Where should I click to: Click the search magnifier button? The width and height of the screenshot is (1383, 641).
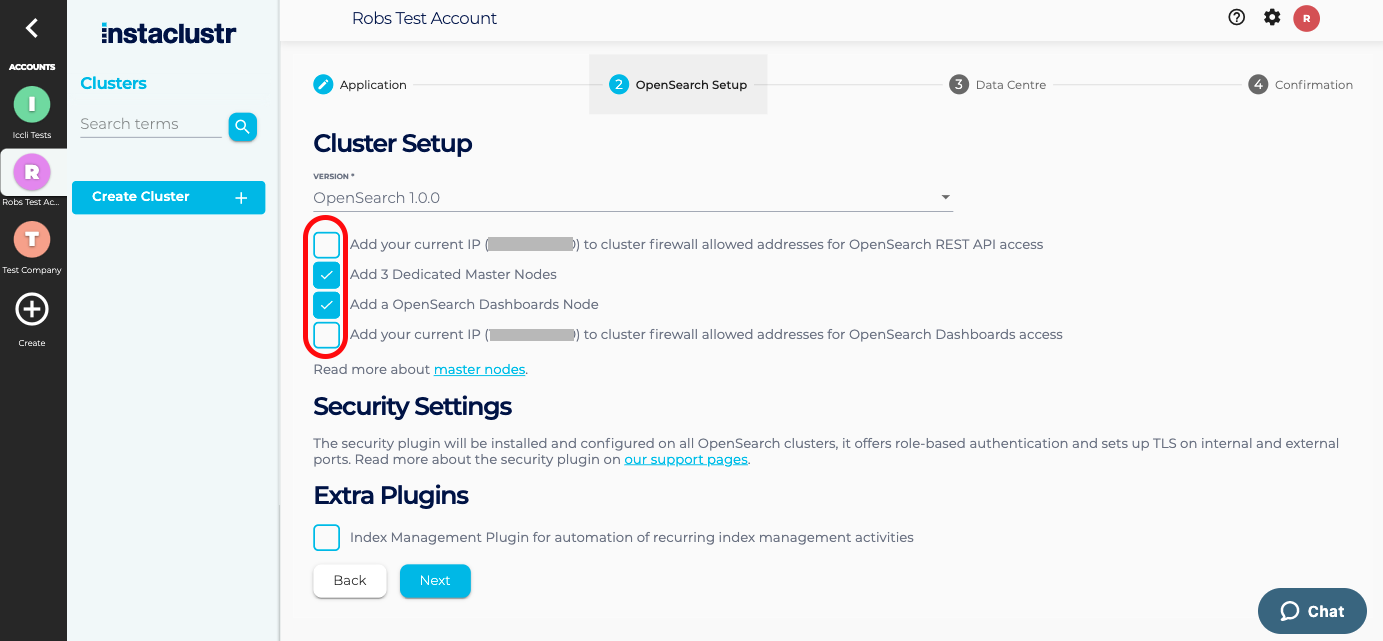pos(242,127)
